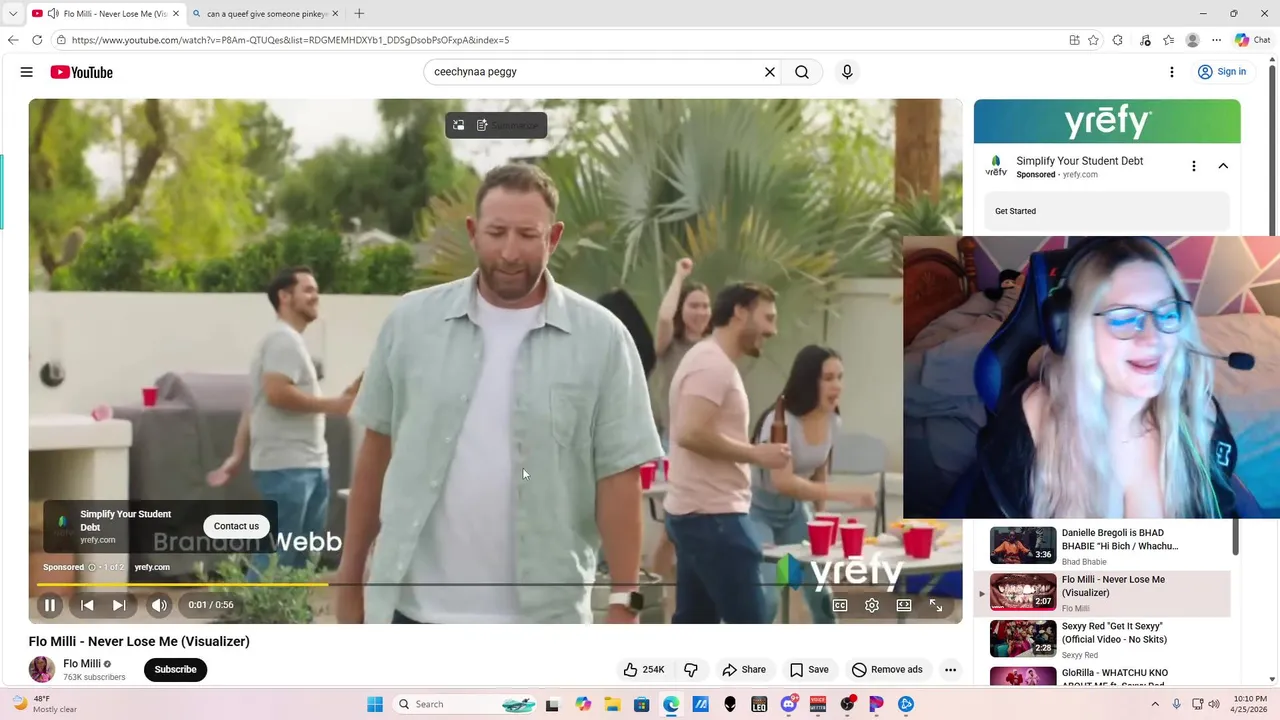Click the Windows taskbar search box
Image resolution: width=1280 pixels, height=720 pixels.
(465, 704)
